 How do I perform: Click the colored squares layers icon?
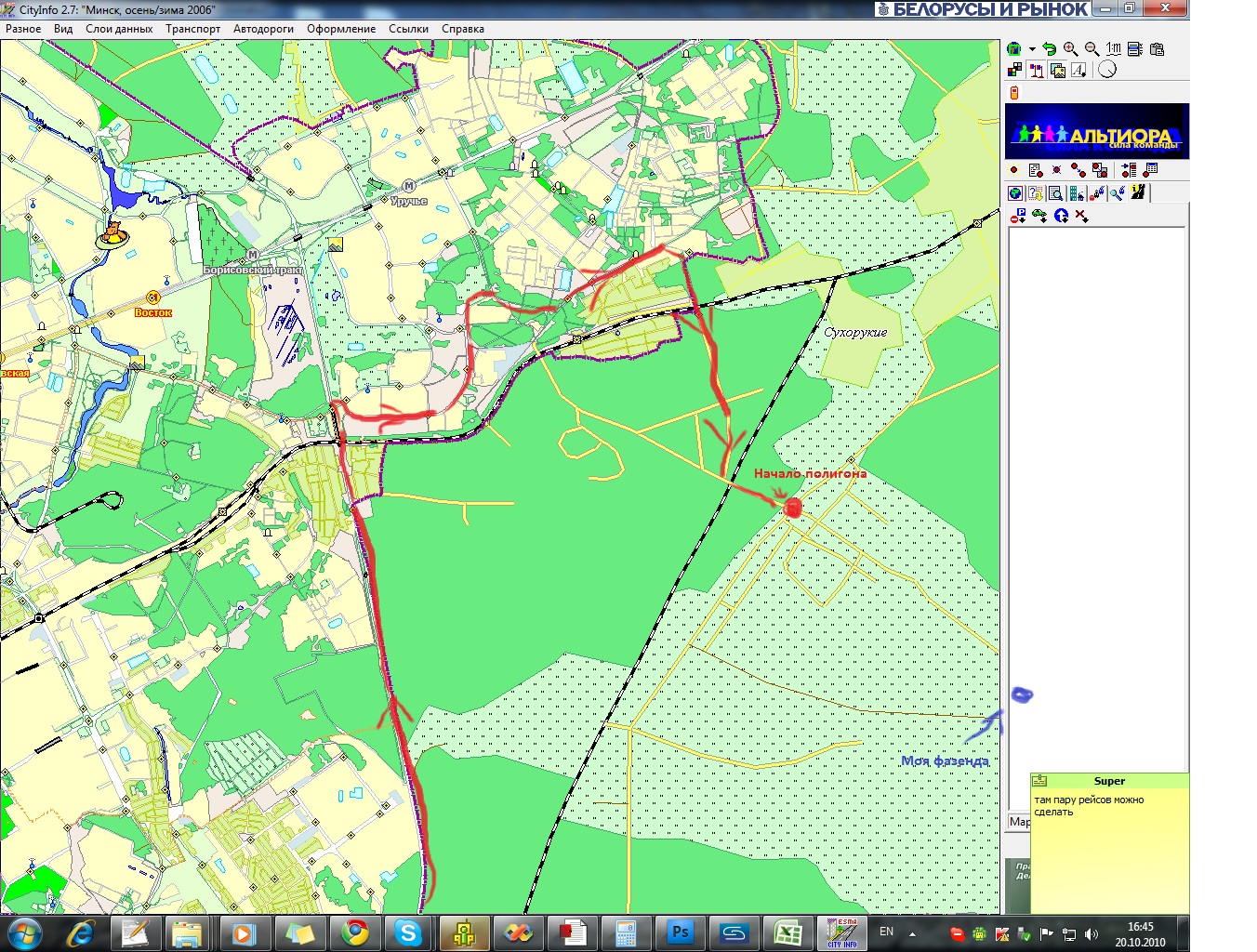(x=1014, y=70)
